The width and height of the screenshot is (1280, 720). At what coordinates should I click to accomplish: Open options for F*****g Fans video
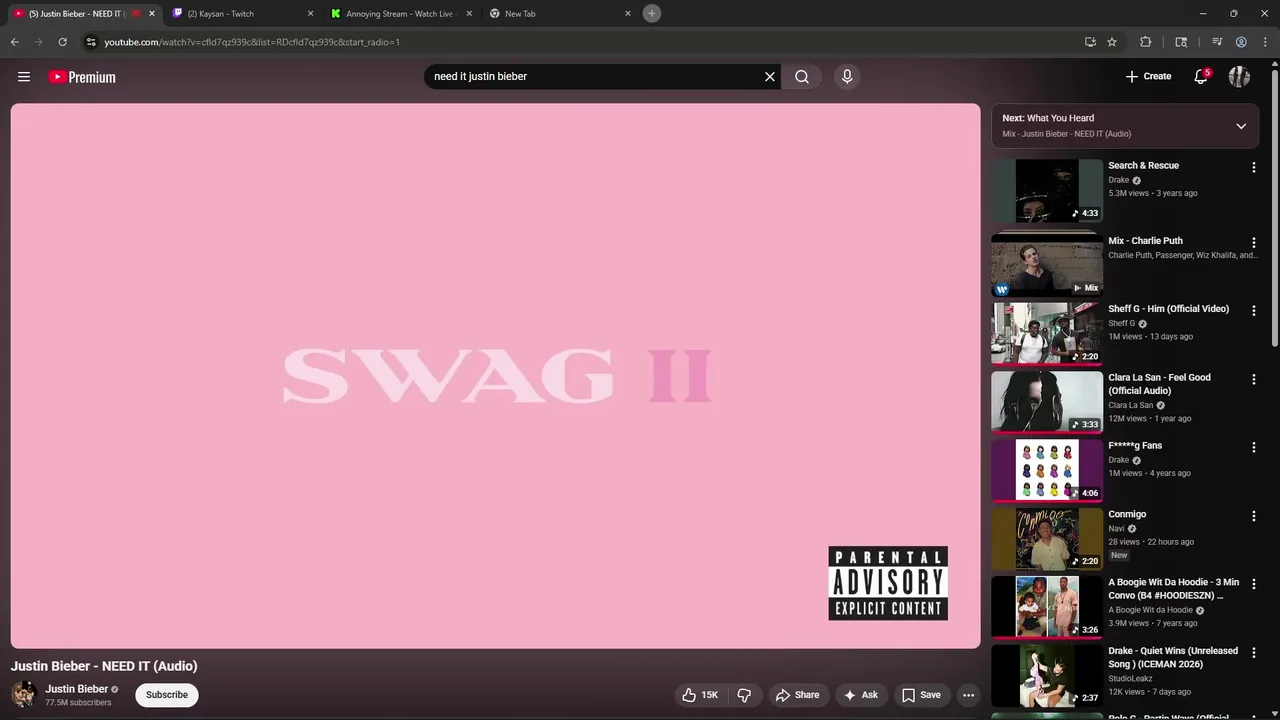click(1253, 448)
